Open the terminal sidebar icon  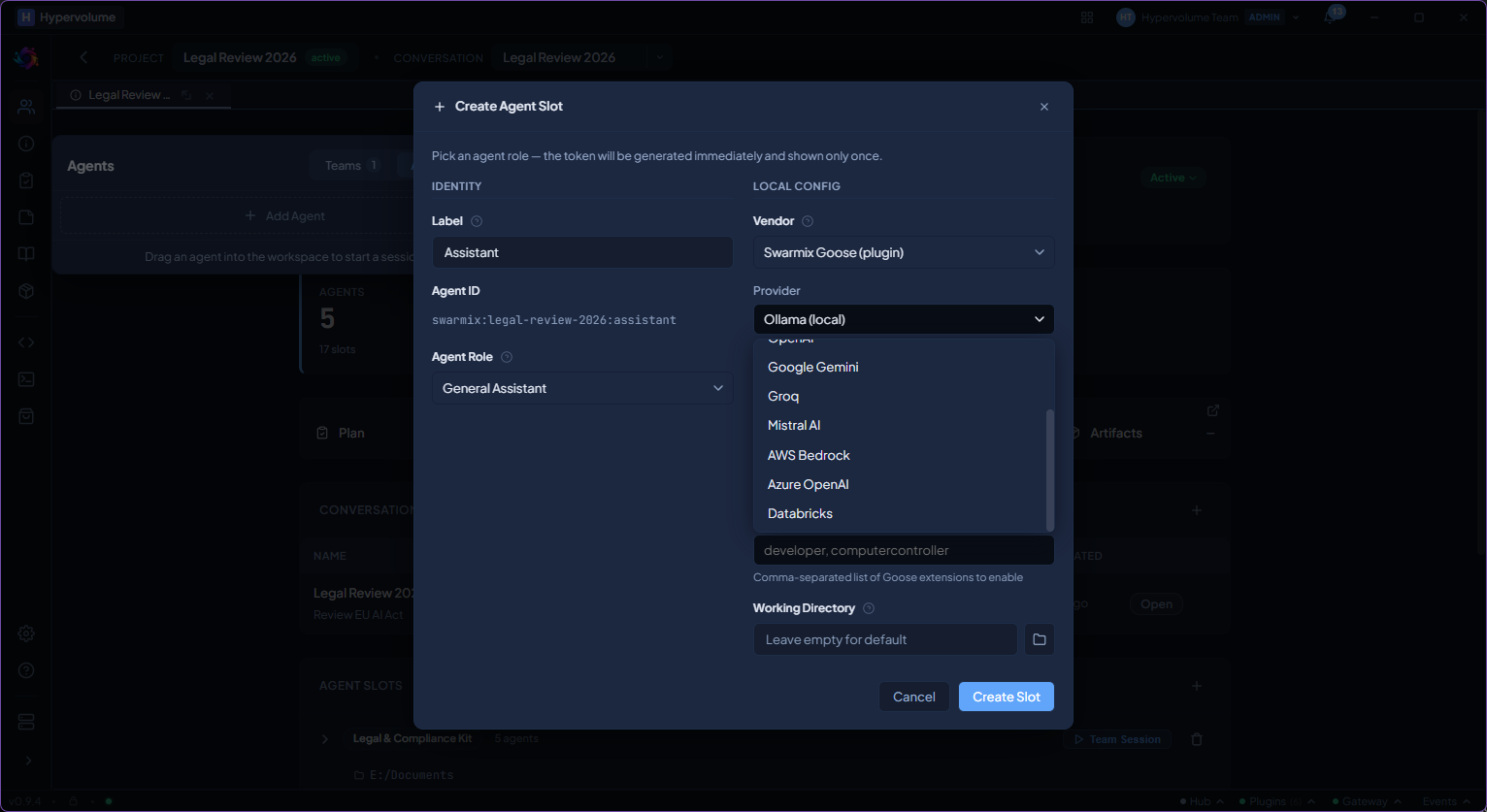coord(26,379)
